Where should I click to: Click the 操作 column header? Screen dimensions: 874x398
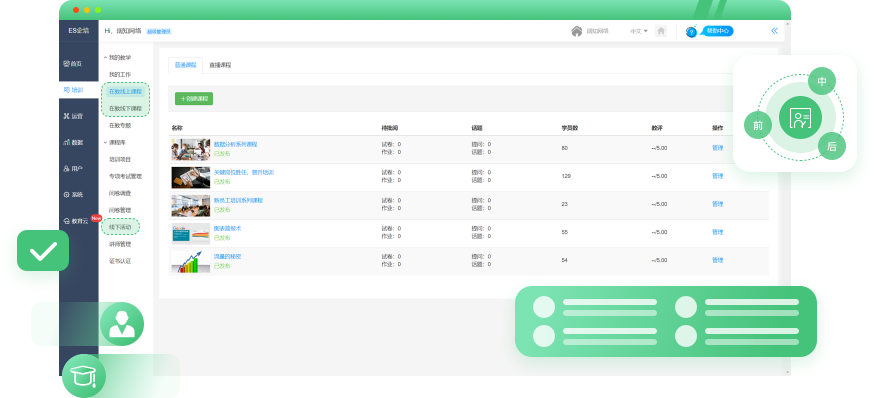pyautogui.click(x=717, y=128)
